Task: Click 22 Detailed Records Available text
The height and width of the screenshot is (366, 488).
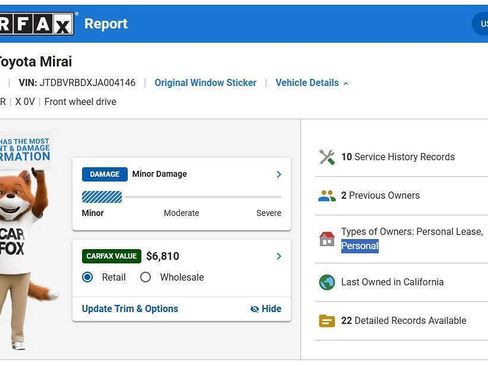Action: [x=404, y=321]
